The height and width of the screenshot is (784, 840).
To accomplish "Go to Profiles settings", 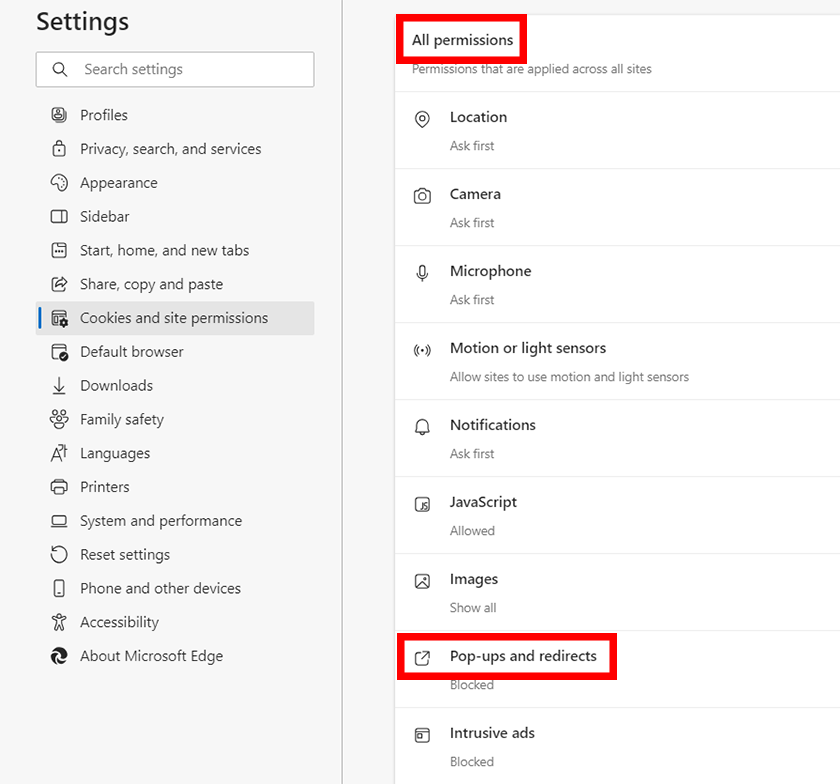I will coord(104,115).
